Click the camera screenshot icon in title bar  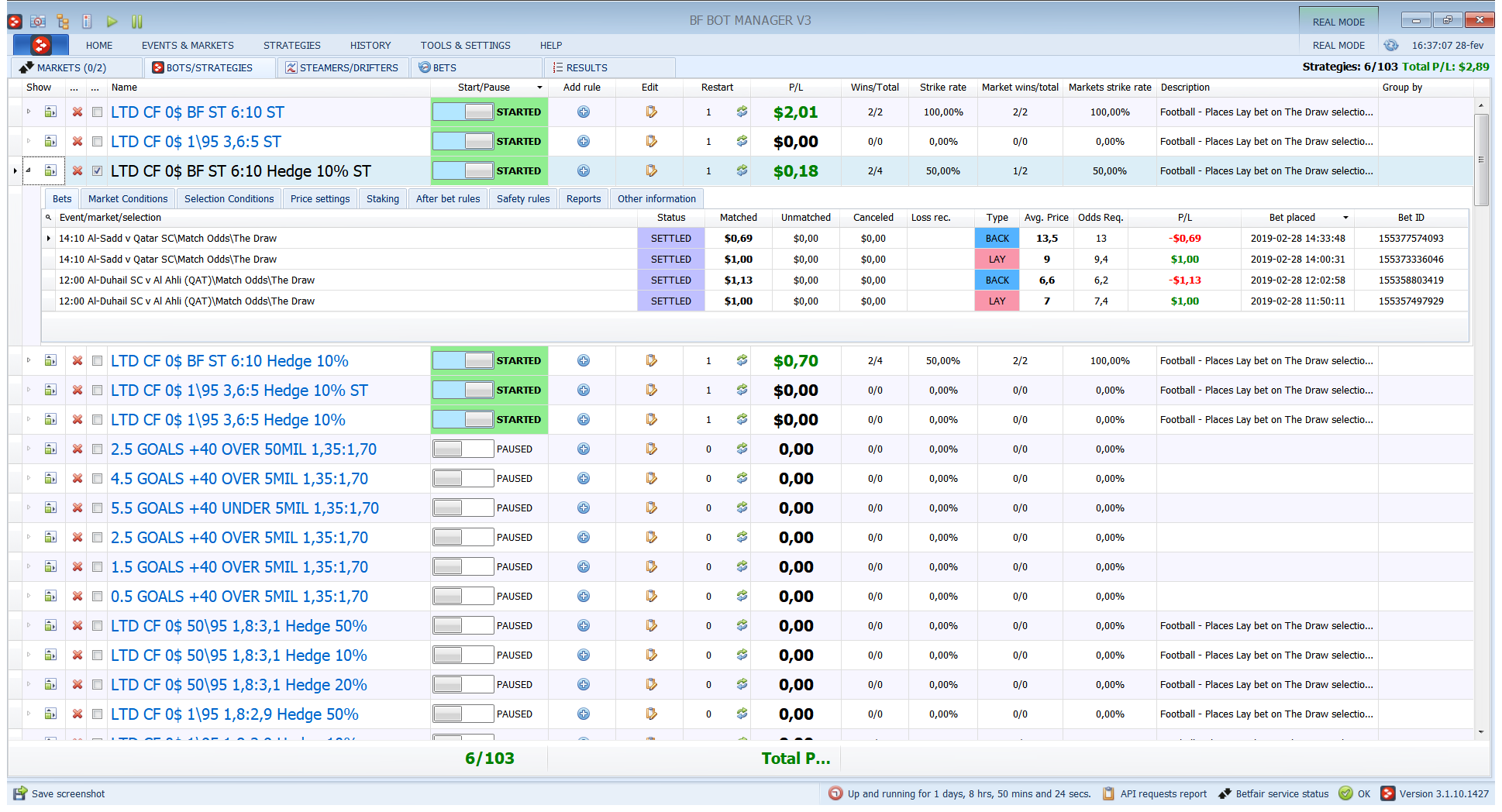tap(38, 22)
